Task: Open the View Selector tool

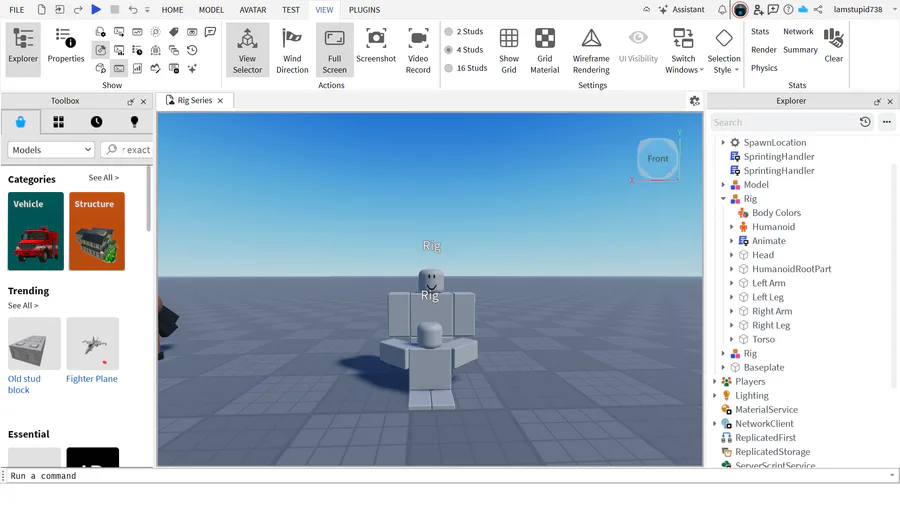Action: (x=247, y=49)
